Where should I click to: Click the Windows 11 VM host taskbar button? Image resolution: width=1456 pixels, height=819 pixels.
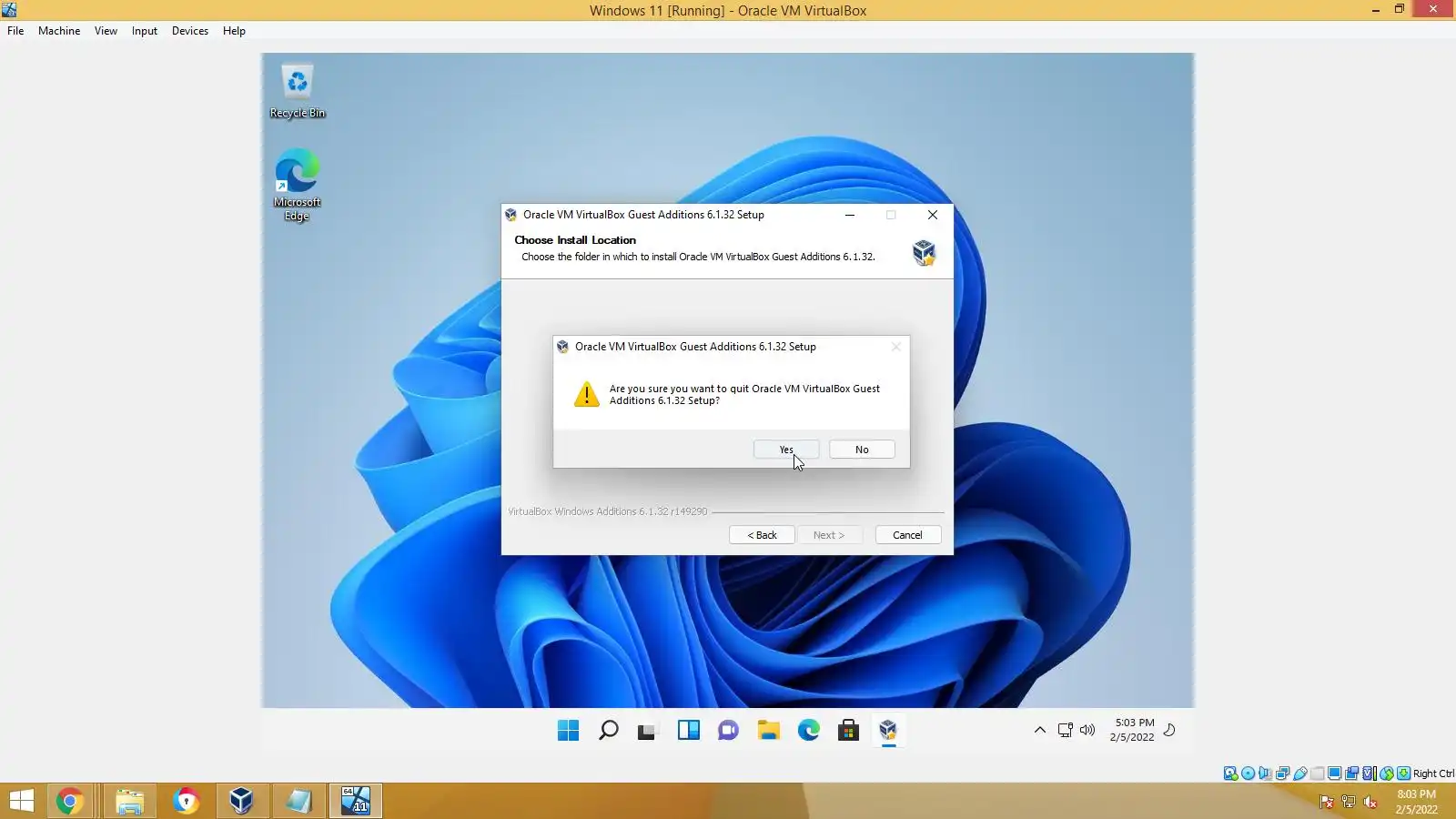(356, 801)
